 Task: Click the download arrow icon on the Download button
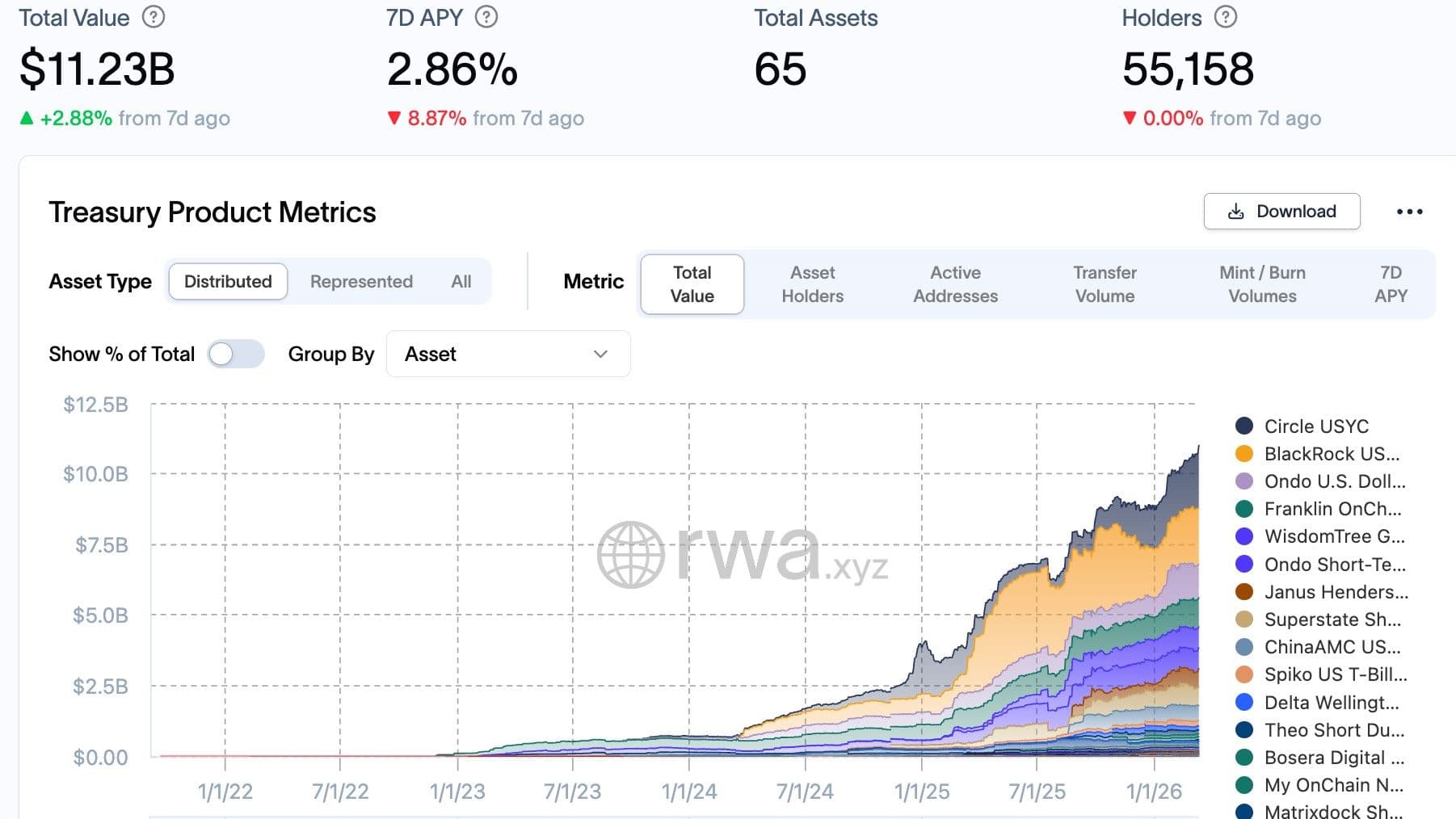click(x=1235, y=211)
